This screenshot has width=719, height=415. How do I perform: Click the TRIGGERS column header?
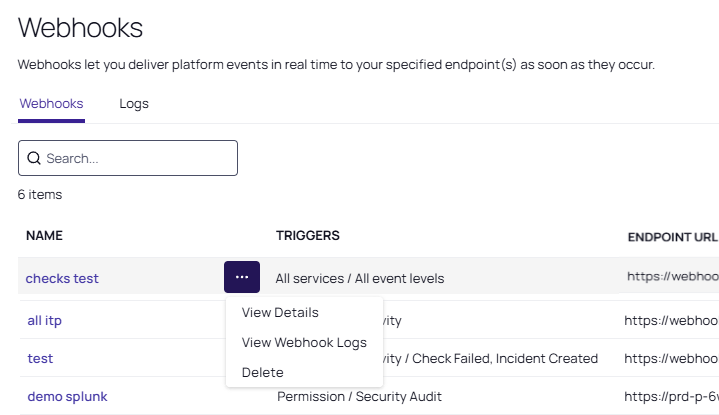tap(307, 236)
